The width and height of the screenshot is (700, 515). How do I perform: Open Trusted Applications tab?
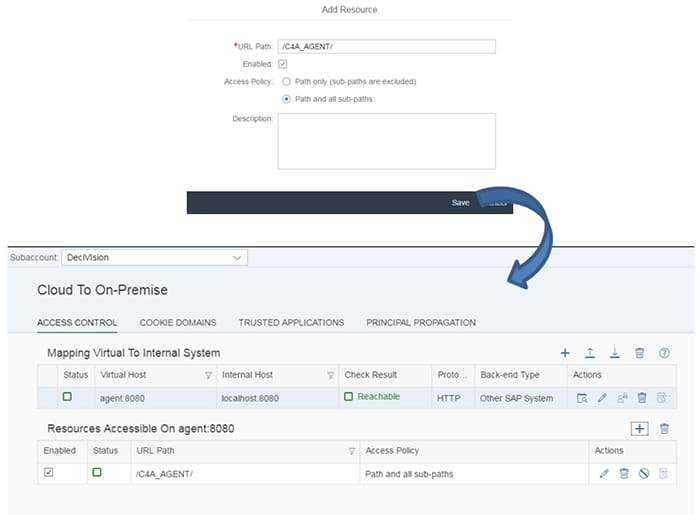coord(291,323)
